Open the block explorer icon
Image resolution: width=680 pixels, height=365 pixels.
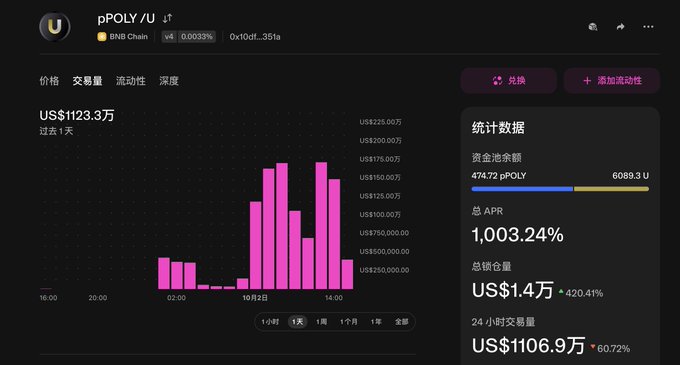pos(593,27)
